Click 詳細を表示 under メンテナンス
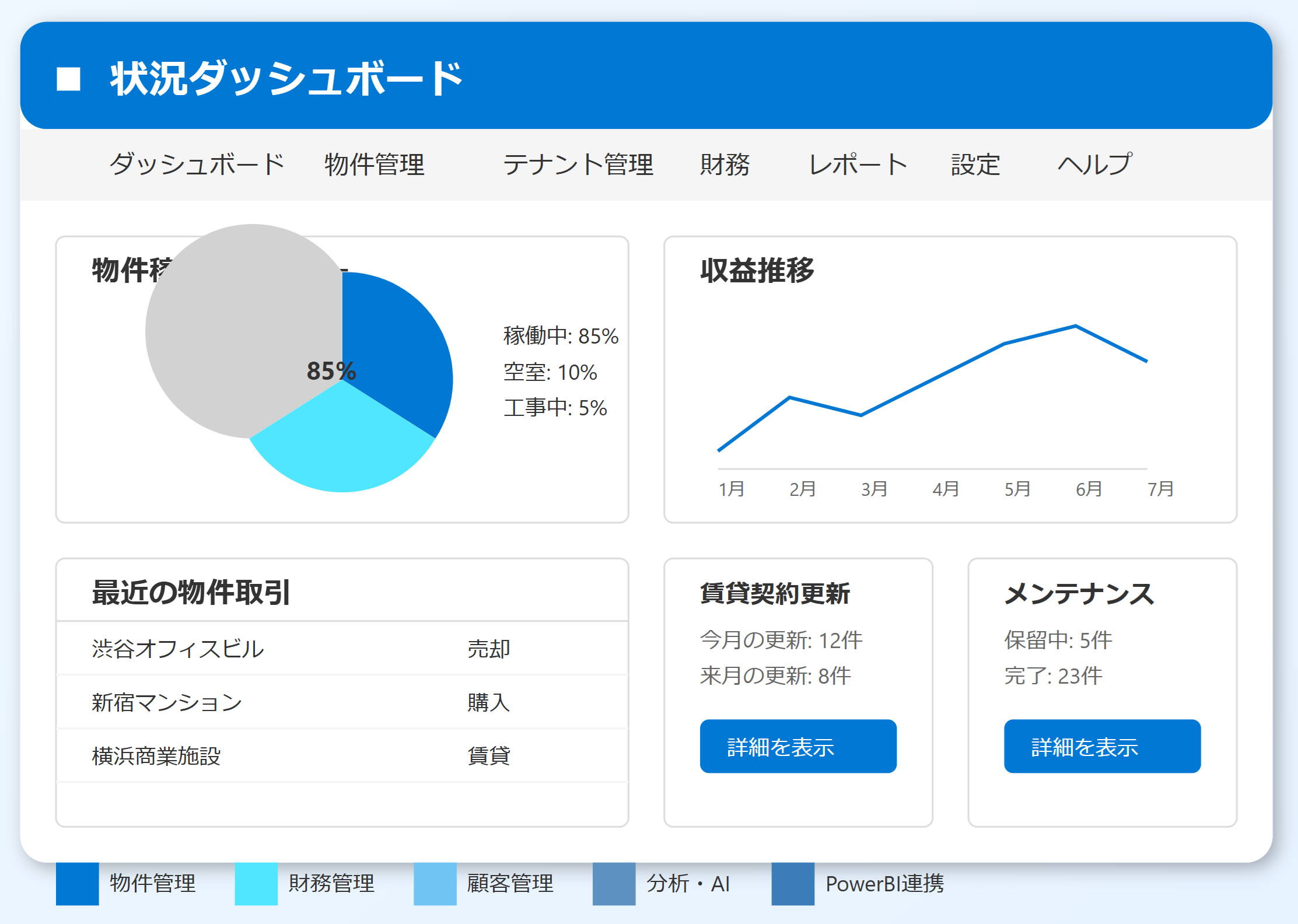The image size is (1298, 924). 1101,746
